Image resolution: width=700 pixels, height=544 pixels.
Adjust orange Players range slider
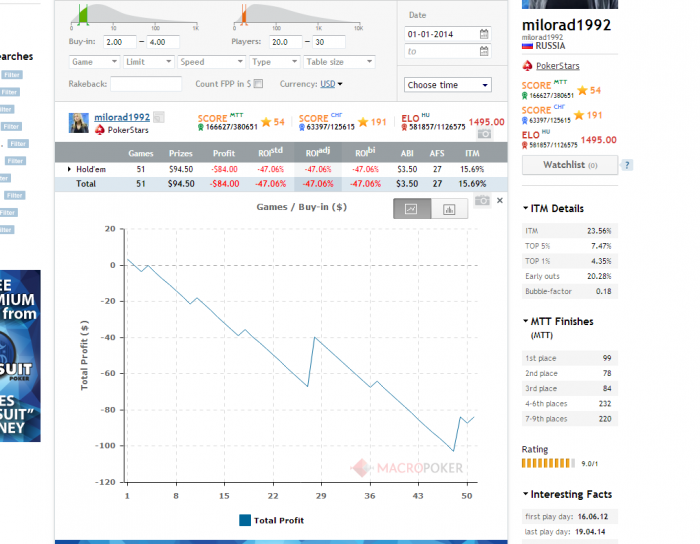click(244, 15)
